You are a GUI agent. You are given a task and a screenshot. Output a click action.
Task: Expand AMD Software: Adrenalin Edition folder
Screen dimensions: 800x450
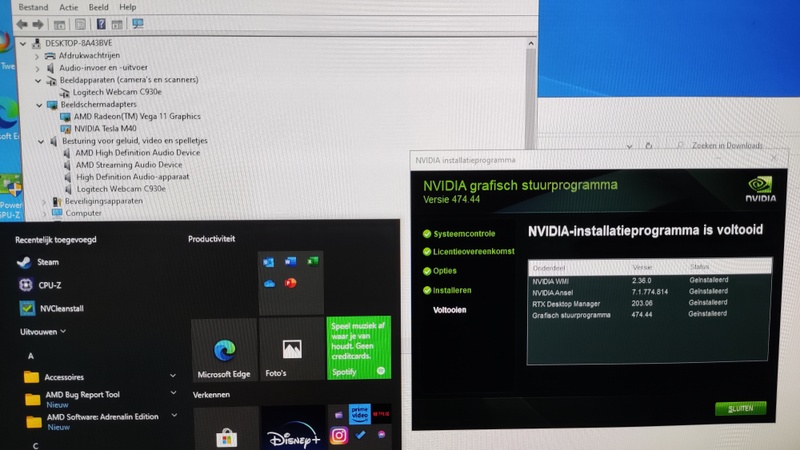[174, 415]
